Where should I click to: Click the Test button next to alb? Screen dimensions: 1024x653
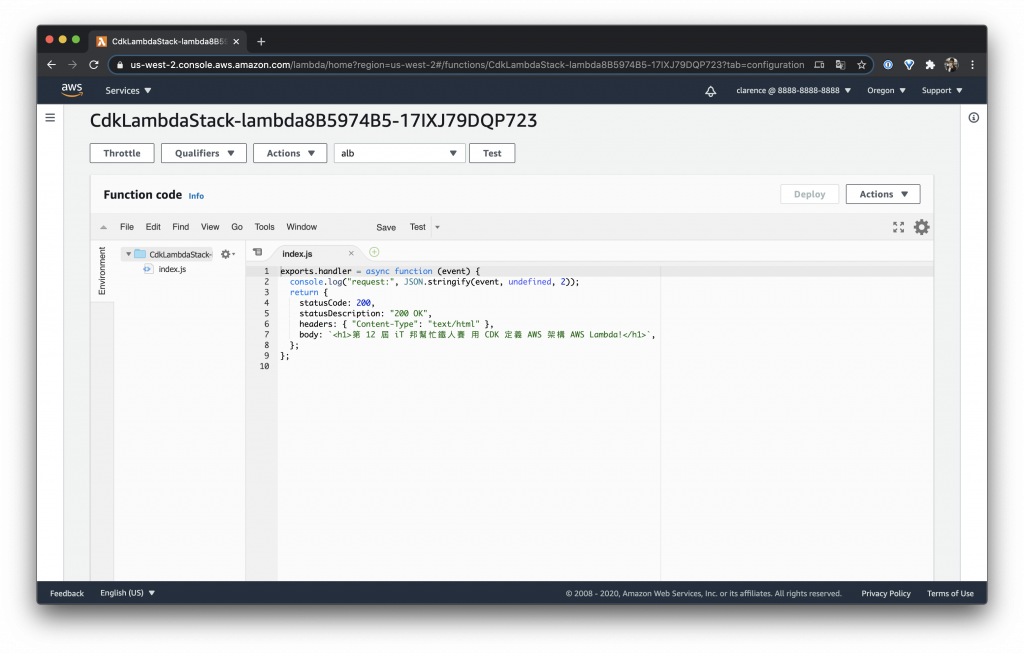(x=492, y=153)
